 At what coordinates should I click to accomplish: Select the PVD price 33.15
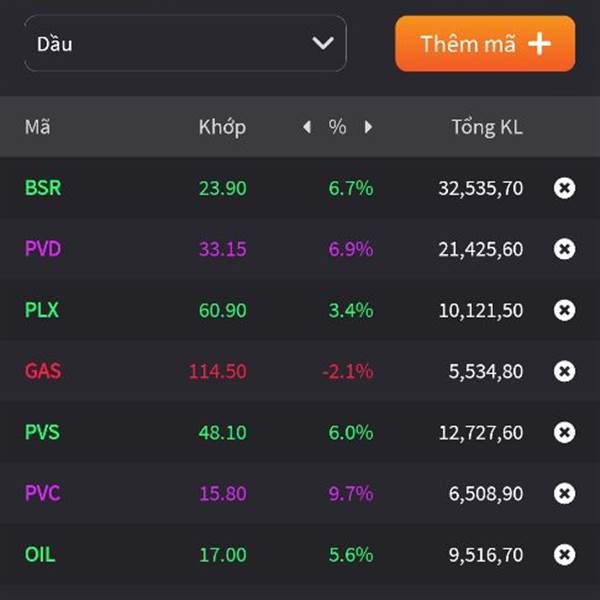point(222,249)
